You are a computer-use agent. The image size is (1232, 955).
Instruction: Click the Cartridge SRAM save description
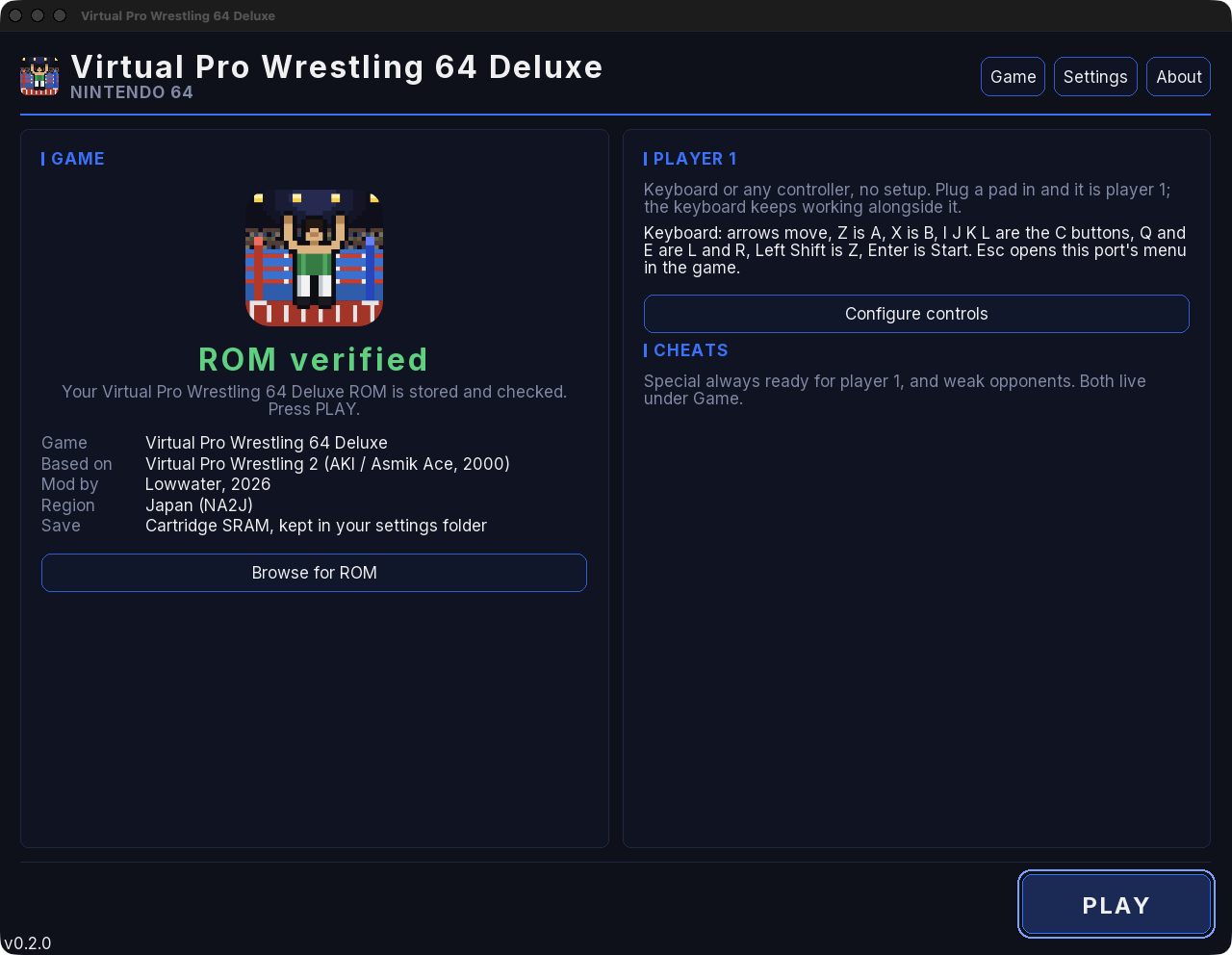316,526
